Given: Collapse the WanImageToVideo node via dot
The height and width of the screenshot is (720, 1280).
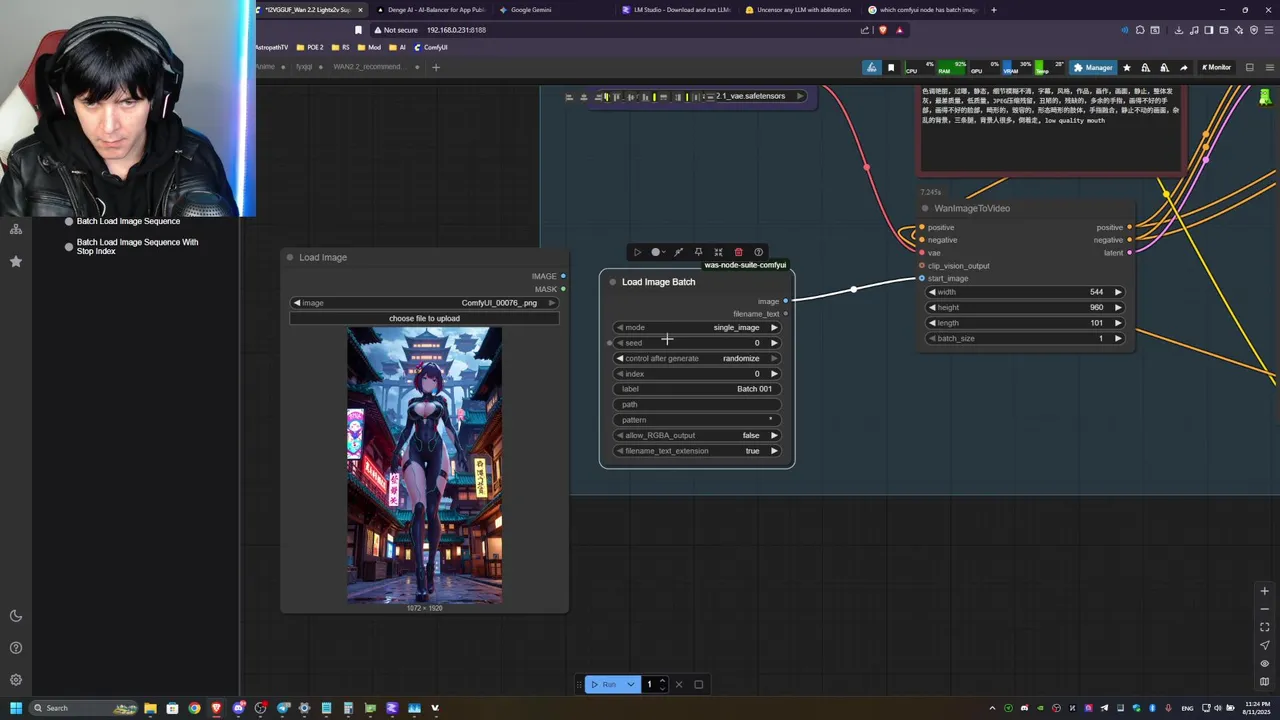Looking at the screenshot, I should [925, 208].
